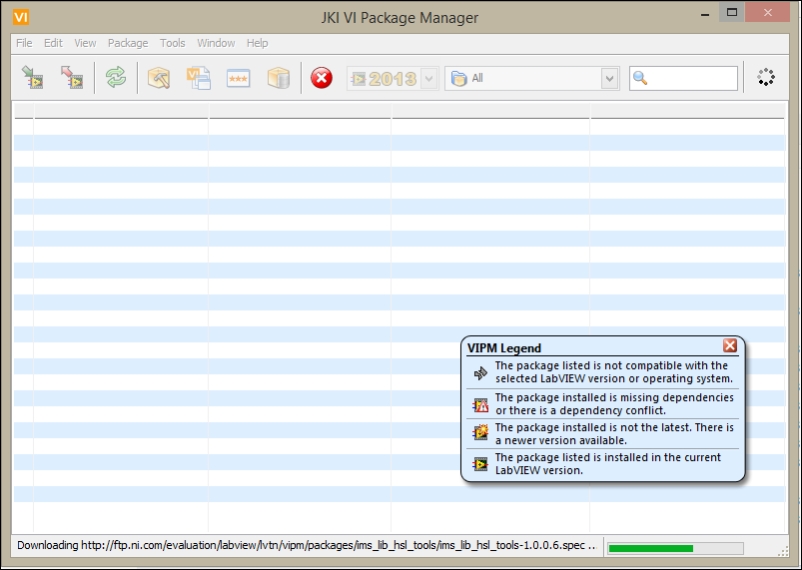Click the Uninstall Package toolbar icon
Image resolution: width=802 pixels, height=570 pixels.
[72, 78]
